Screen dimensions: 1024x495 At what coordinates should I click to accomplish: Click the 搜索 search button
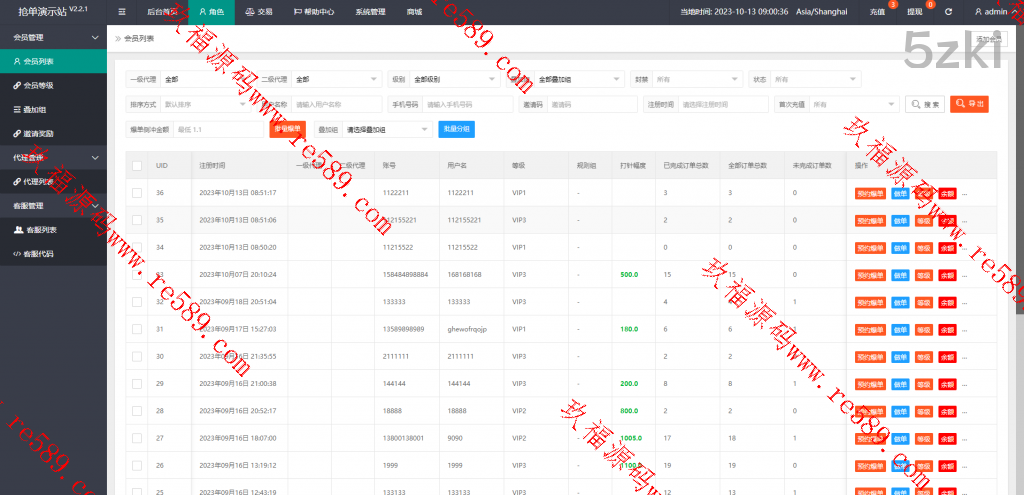tap(924, 104)
